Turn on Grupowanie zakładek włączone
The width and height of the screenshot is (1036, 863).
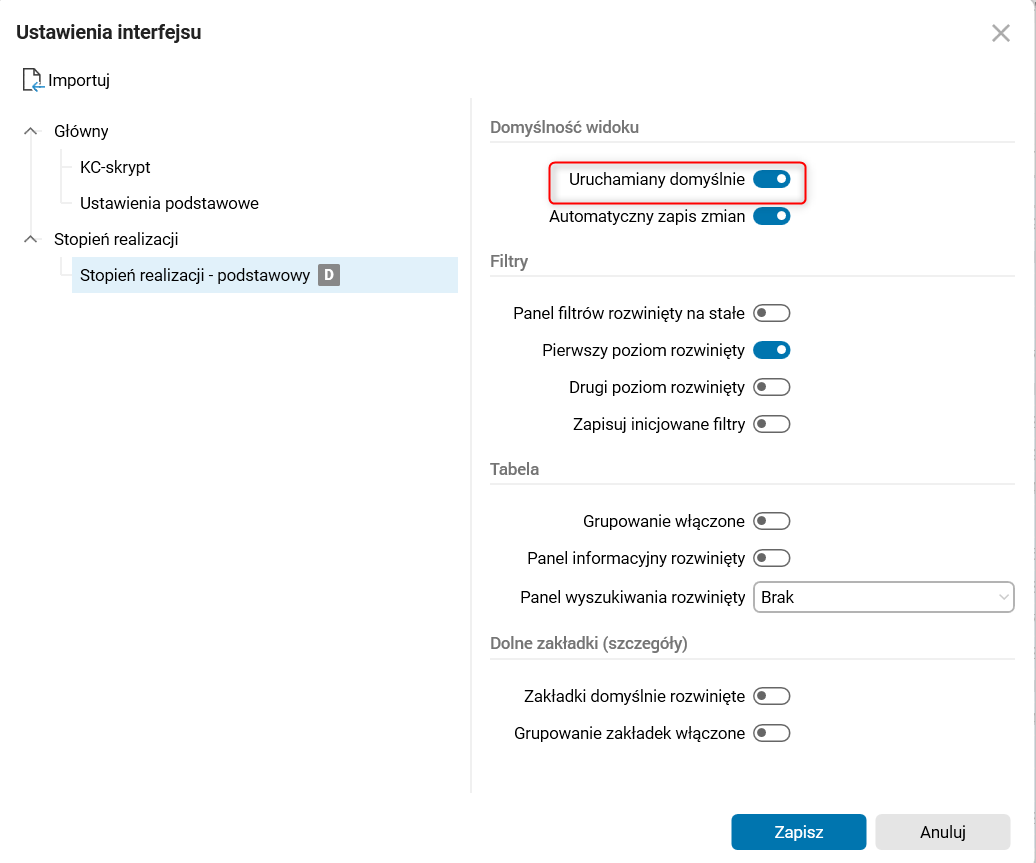click(771, 733)
